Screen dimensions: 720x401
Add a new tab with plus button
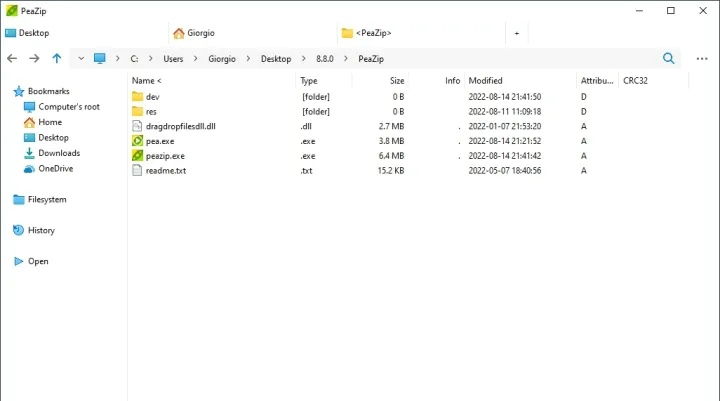pos(517,33)
